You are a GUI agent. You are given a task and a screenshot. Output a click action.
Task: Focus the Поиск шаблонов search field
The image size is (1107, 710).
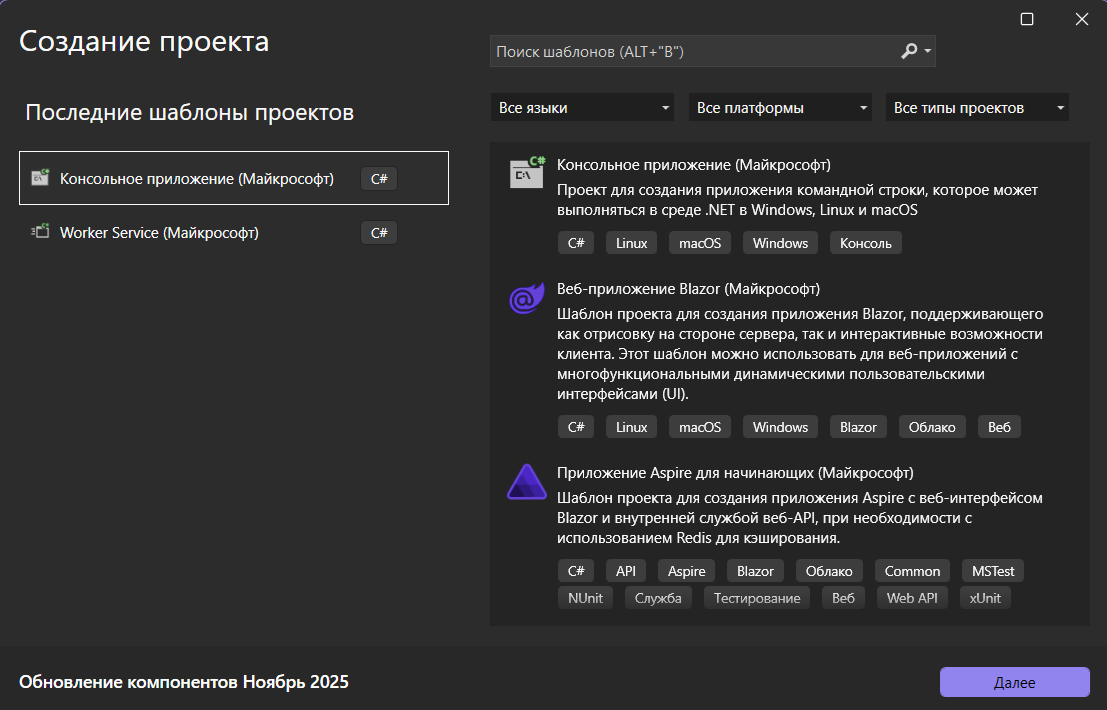click(x=690, y=51)
